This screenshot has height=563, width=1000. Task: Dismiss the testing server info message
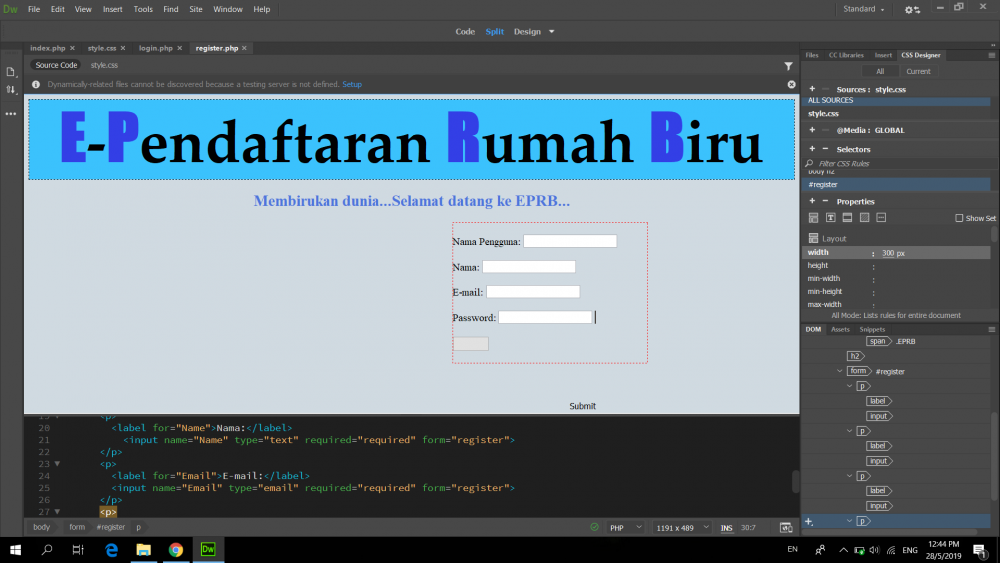[x=791, y=84]
